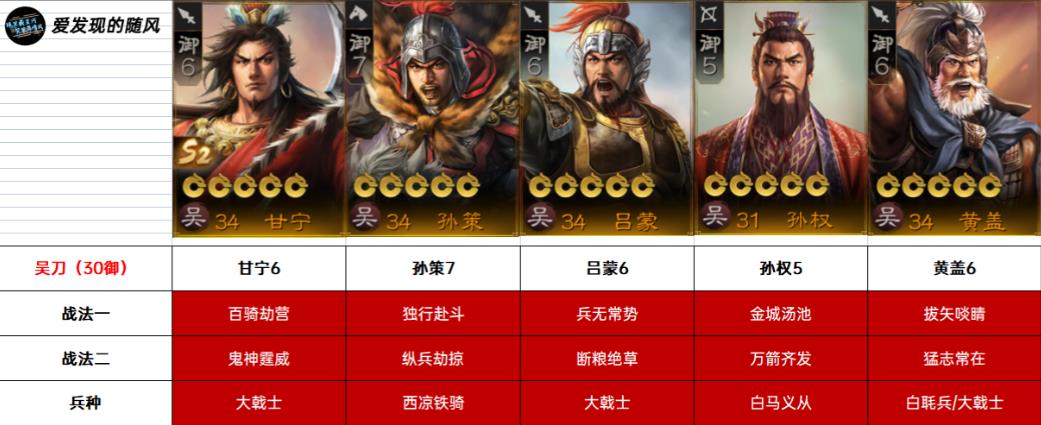Image resolution: width=1041 pixels, height=425 pixels.
Task: Select the 黄盖 hero portrait
Action: 954,118
